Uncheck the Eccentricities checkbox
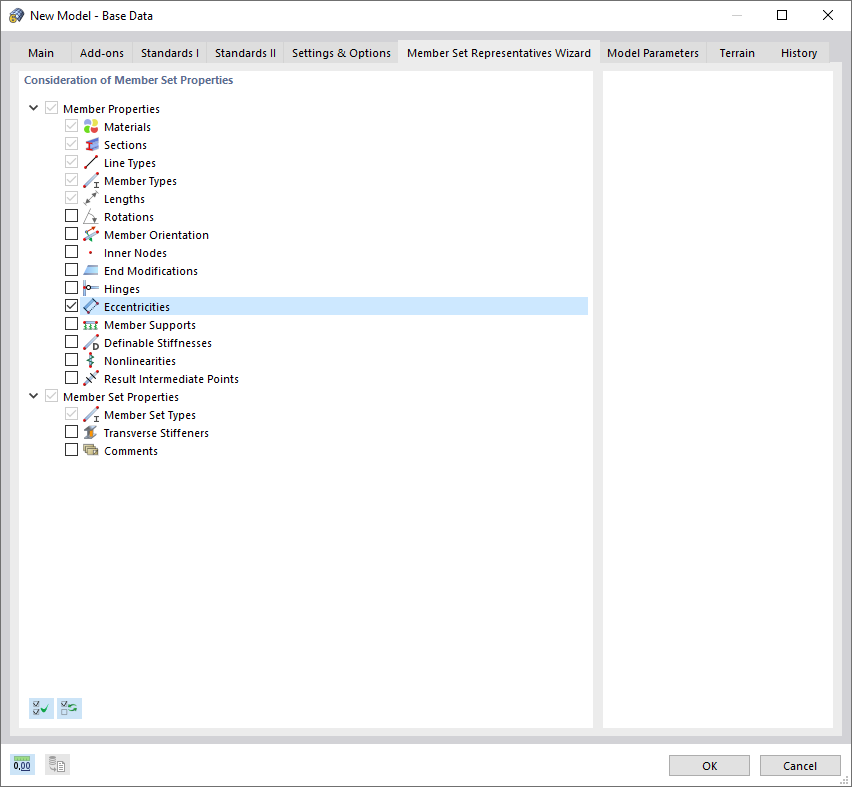 pyautogui.click(x=71, y=305)
